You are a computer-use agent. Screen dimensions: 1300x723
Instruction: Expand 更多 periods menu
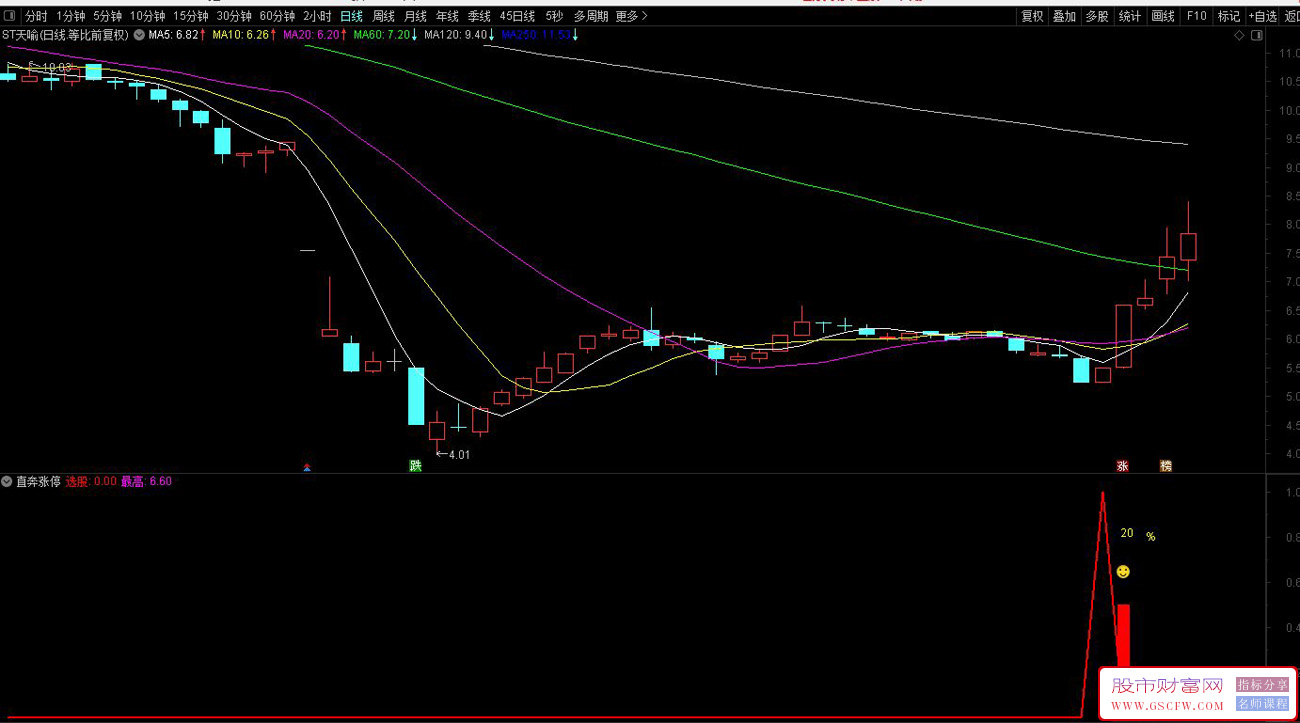pyautogui.click(x=631, y=16)
